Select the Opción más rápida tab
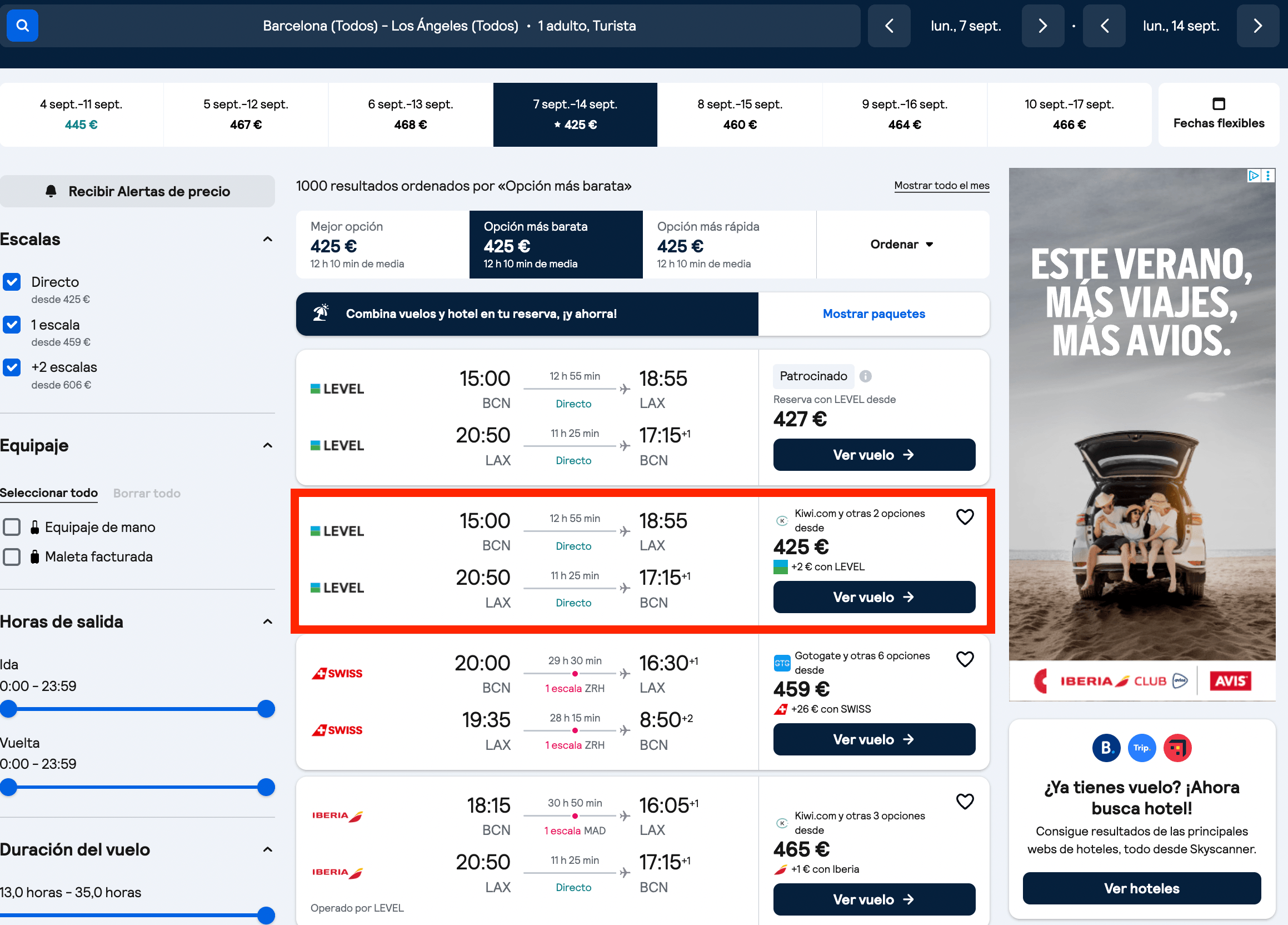Viewport: 1288px width, 925px height. (x=728, y=245)
